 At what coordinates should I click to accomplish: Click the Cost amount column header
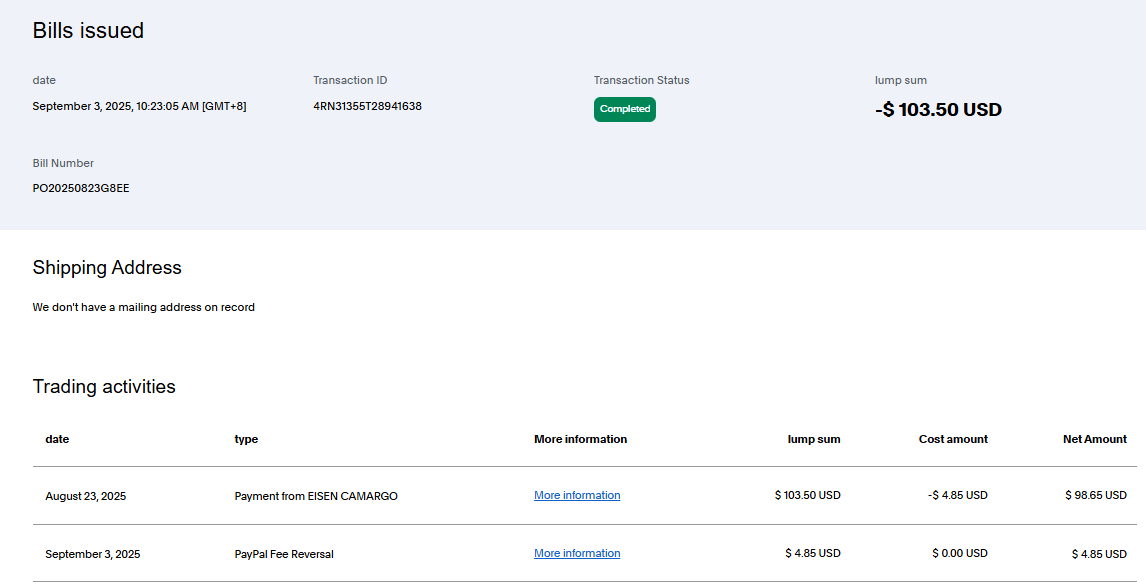coord(952,439)
